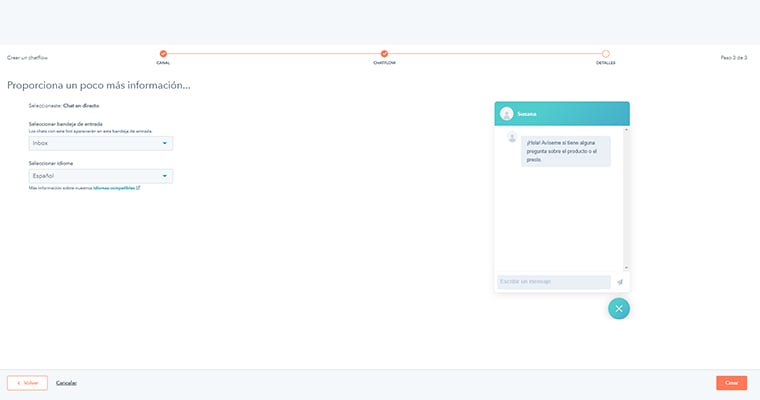
Task: Open the Inbox bandeja de entrada dropdown
Action: point(100,143)
